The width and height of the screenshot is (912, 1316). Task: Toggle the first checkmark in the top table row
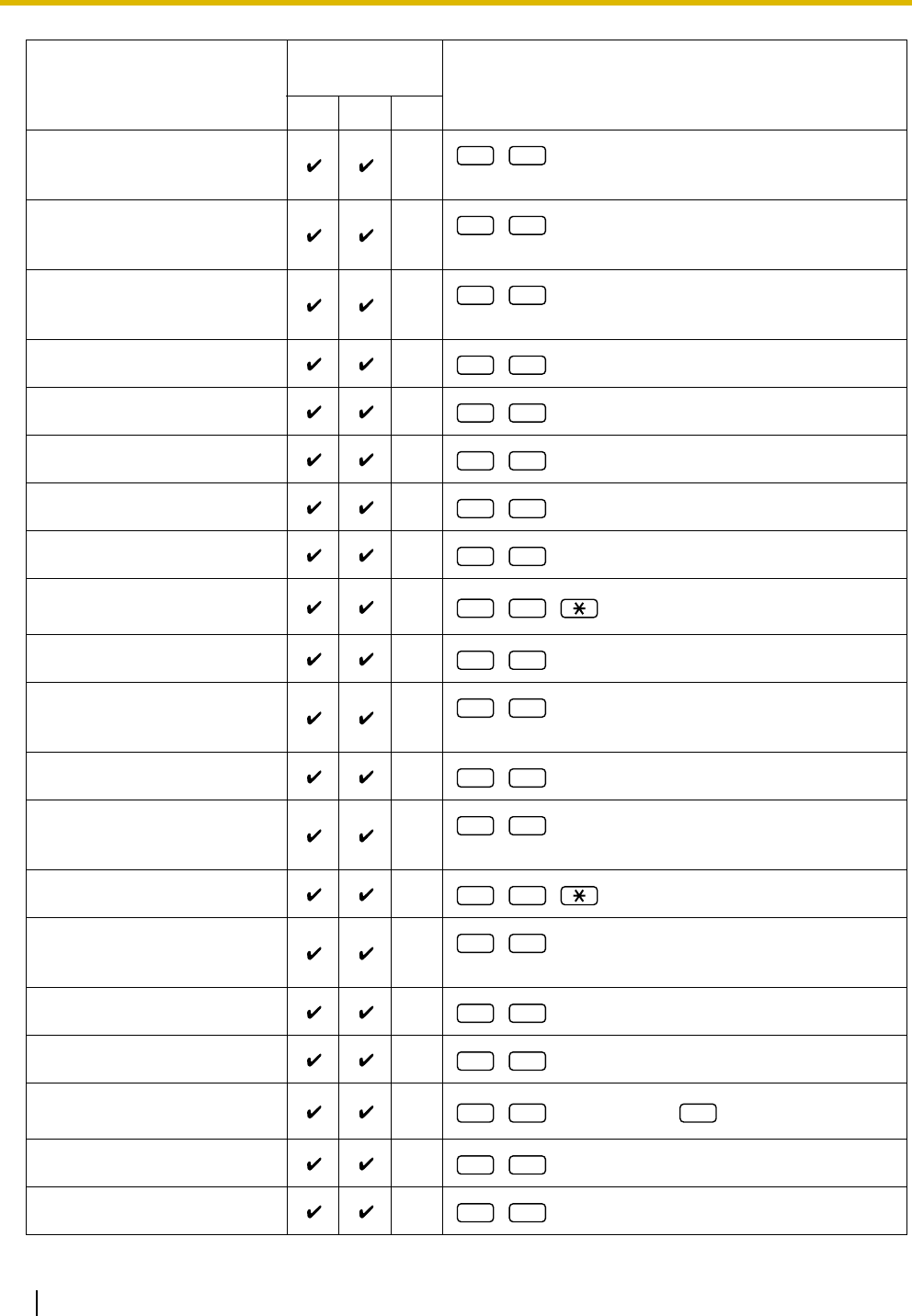[x=313, y=167]
